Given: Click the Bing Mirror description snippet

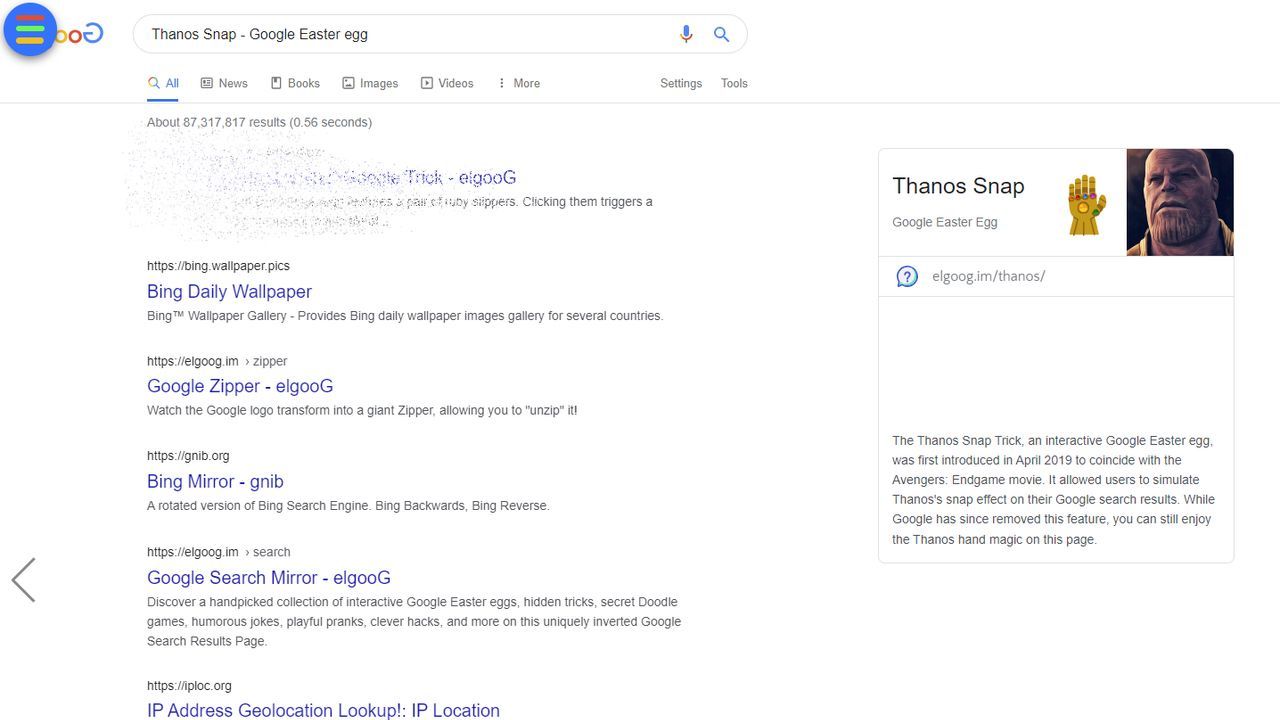Looking at the screenshot, I should [348, 505].
